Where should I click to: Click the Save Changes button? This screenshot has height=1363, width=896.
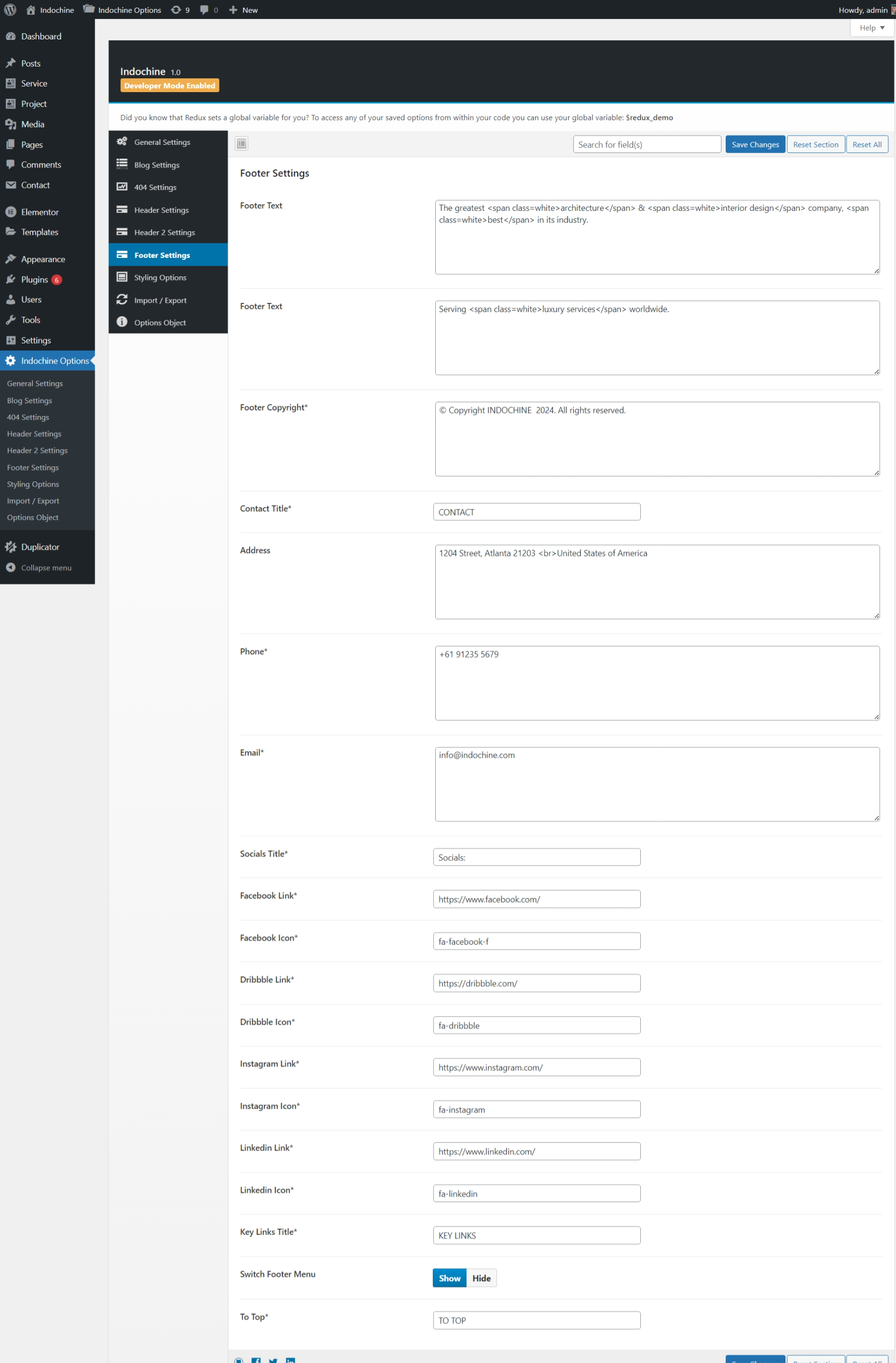click(754, 144)
